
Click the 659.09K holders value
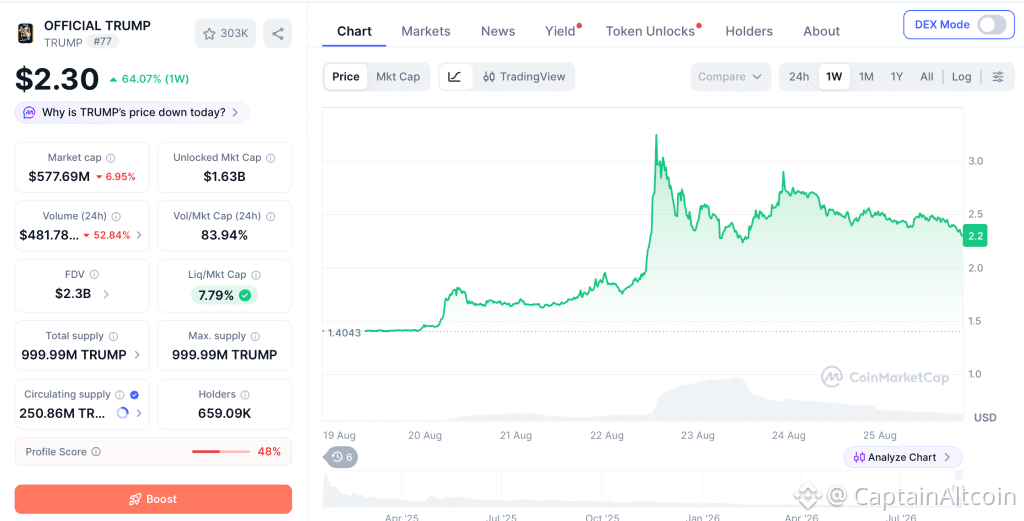(x=225, y=413)
